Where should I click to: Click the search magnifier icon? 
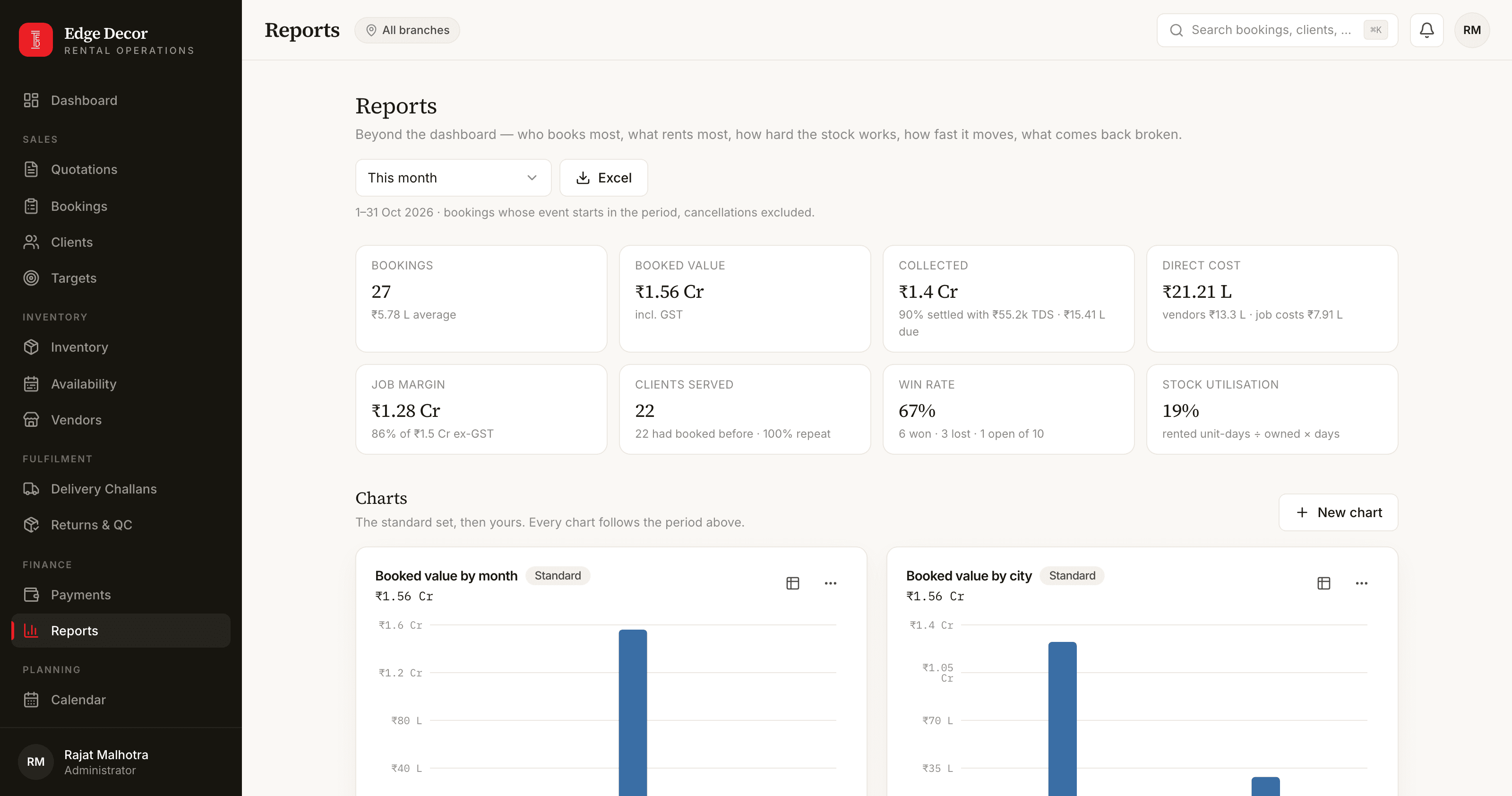(1176, 30)
